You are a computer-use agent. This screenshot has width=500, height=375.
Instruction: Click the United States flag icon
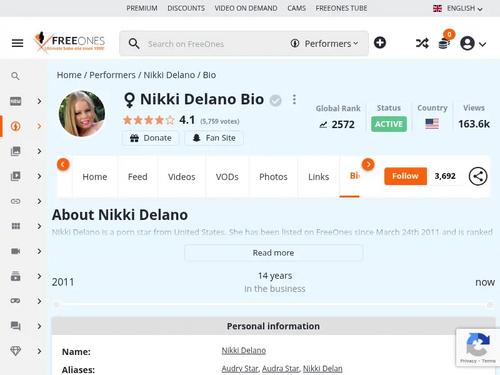coord(432,124)
